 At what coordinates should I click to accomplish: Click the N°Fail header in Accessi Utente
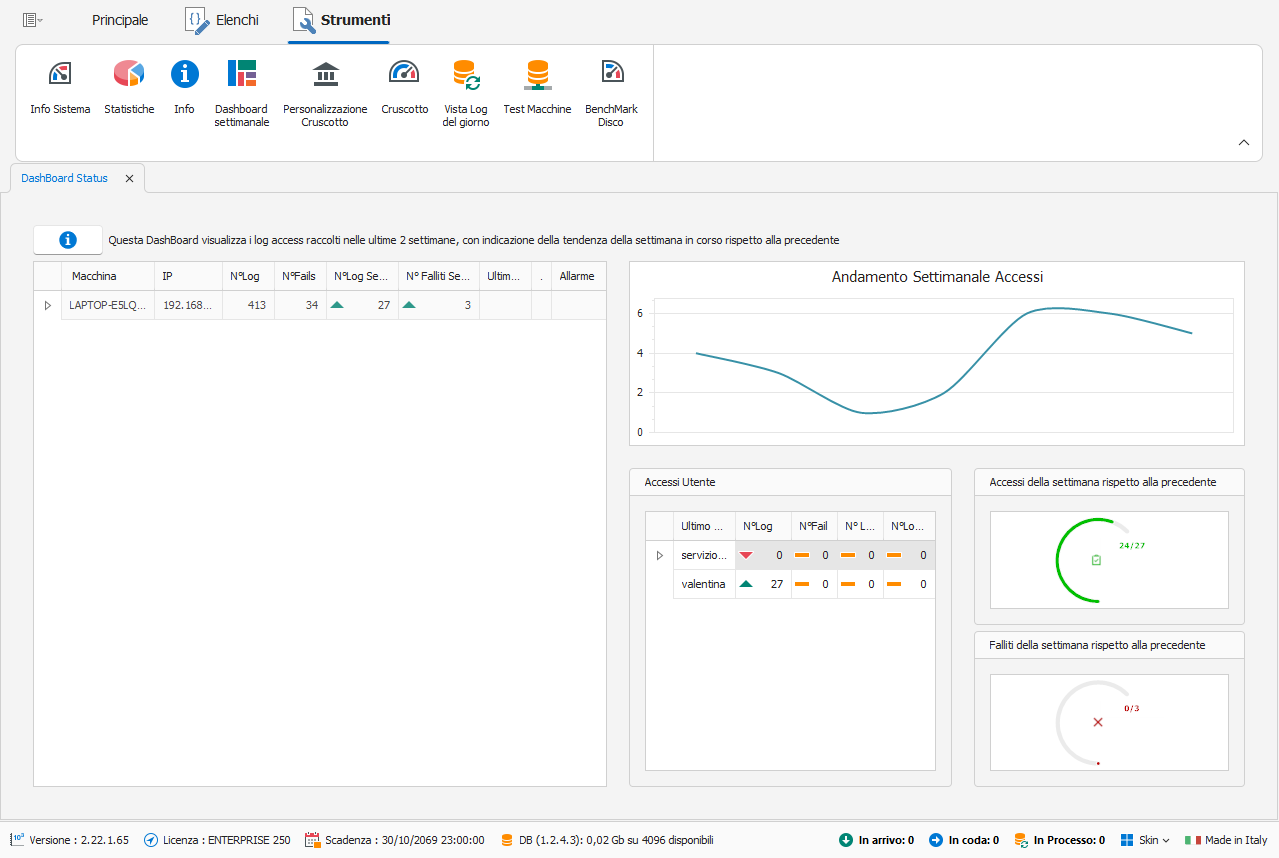tap(814, 526)
